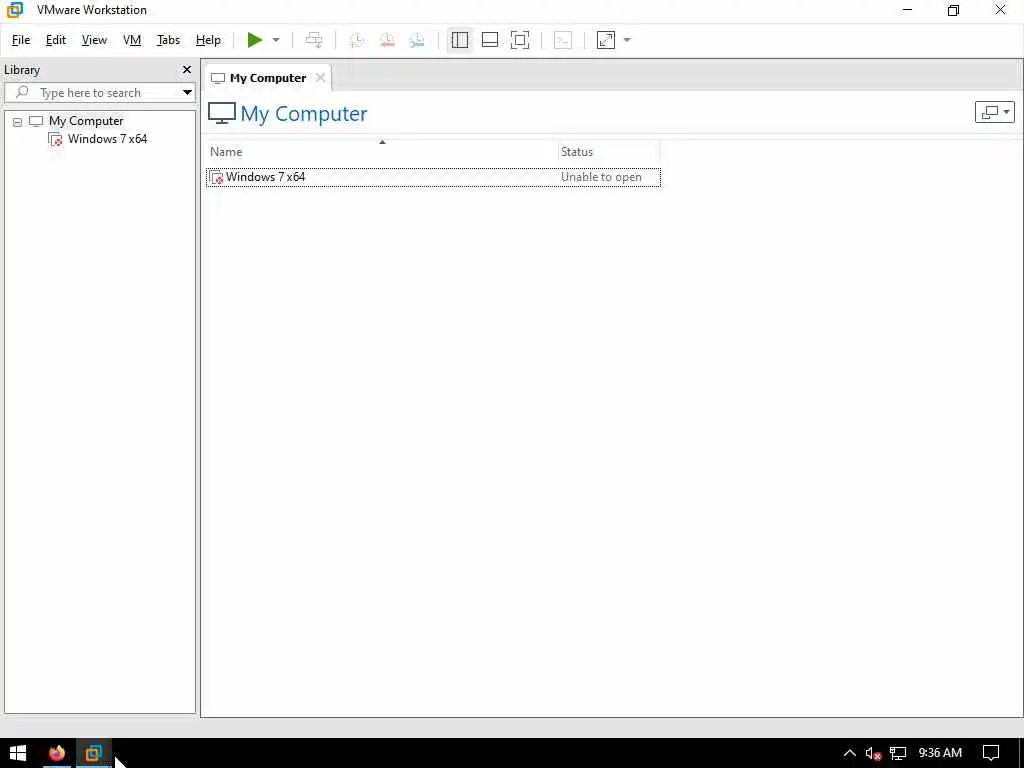
Task: Click VMware Workstation title bar logo
Action: [14, 10]
